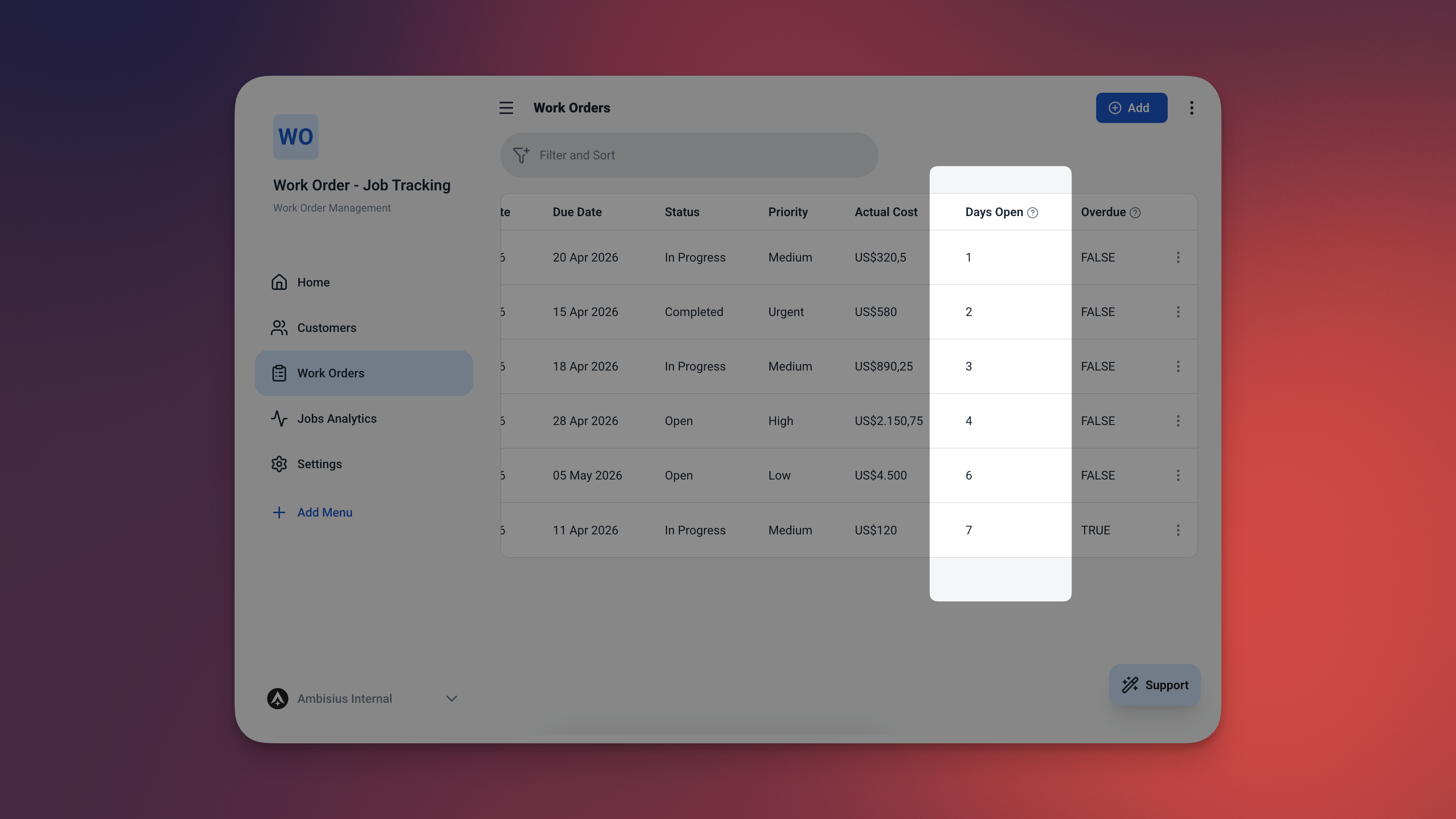The image size is (1456, 819).
Task: Click the hamburger menu icon
Action: tap(506, 107)
